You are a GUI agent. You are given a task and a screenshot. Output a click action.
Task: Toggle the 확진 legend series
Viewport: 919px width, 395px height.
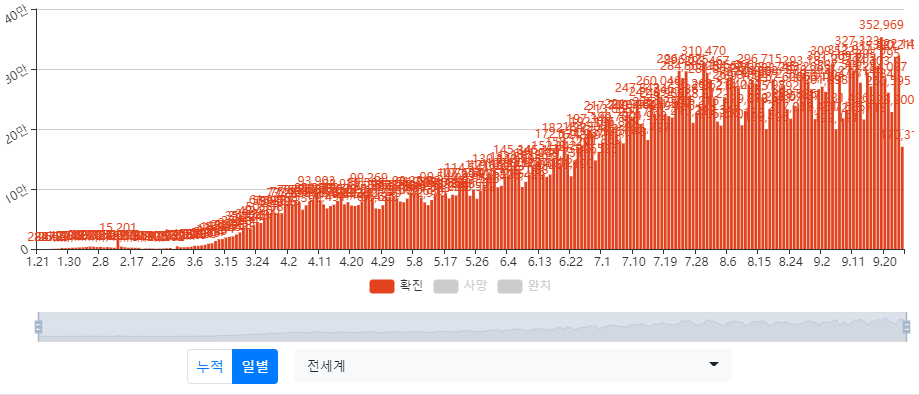(396, 286)
